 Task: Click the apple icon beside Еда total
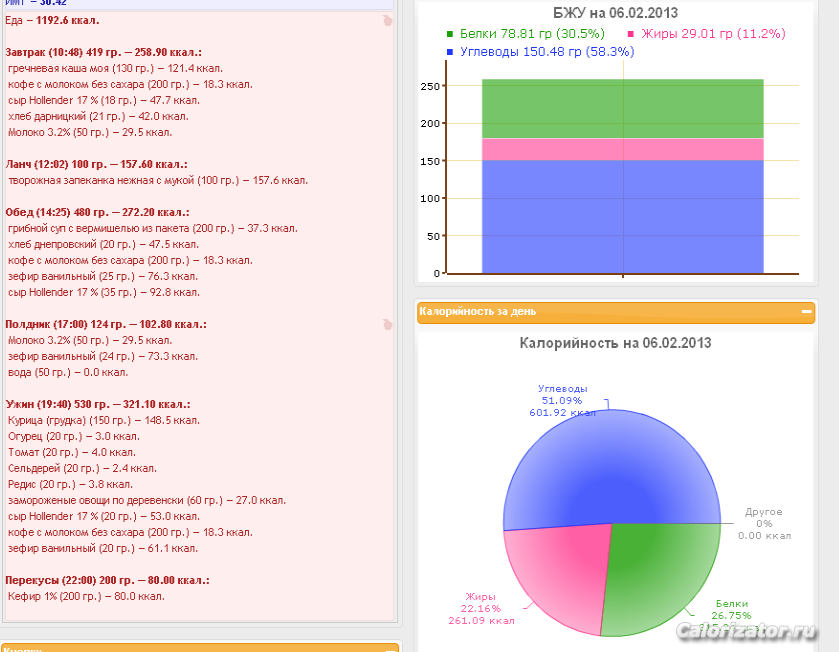click(x=387, y=20)
